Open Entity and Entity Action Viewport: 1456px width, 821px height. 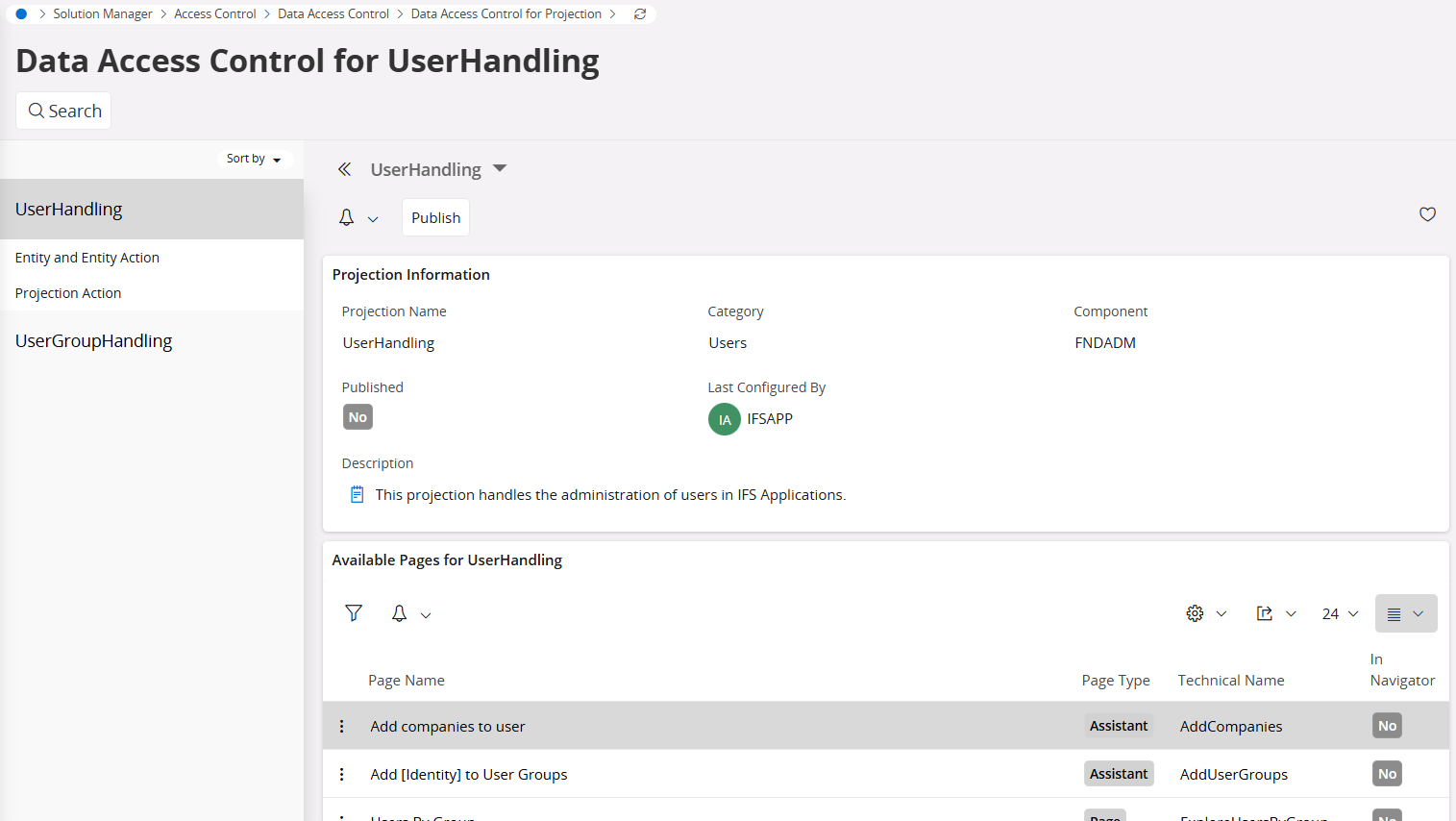(x=87, y=258)
